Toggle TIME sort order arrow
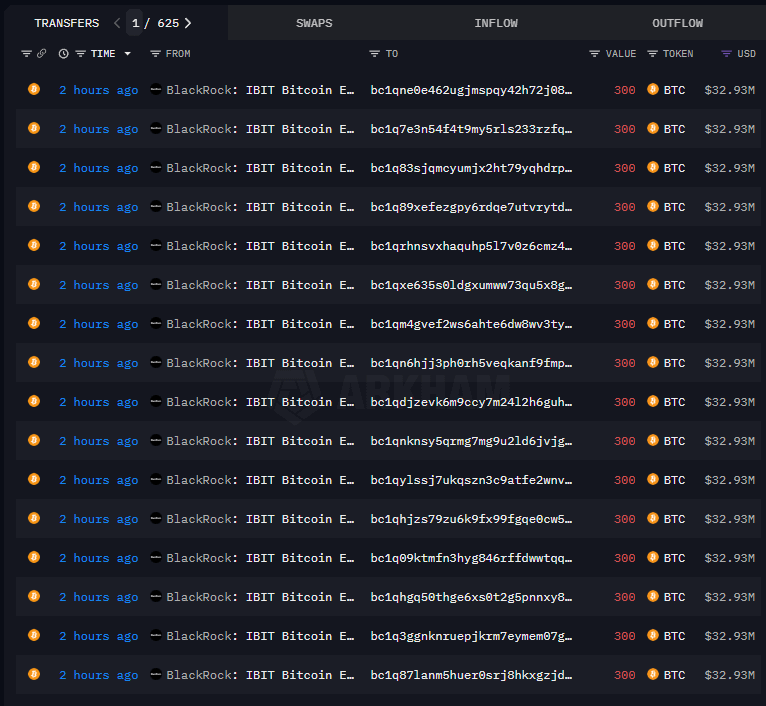Screen dimensions: 766x706 pos(128,54)
